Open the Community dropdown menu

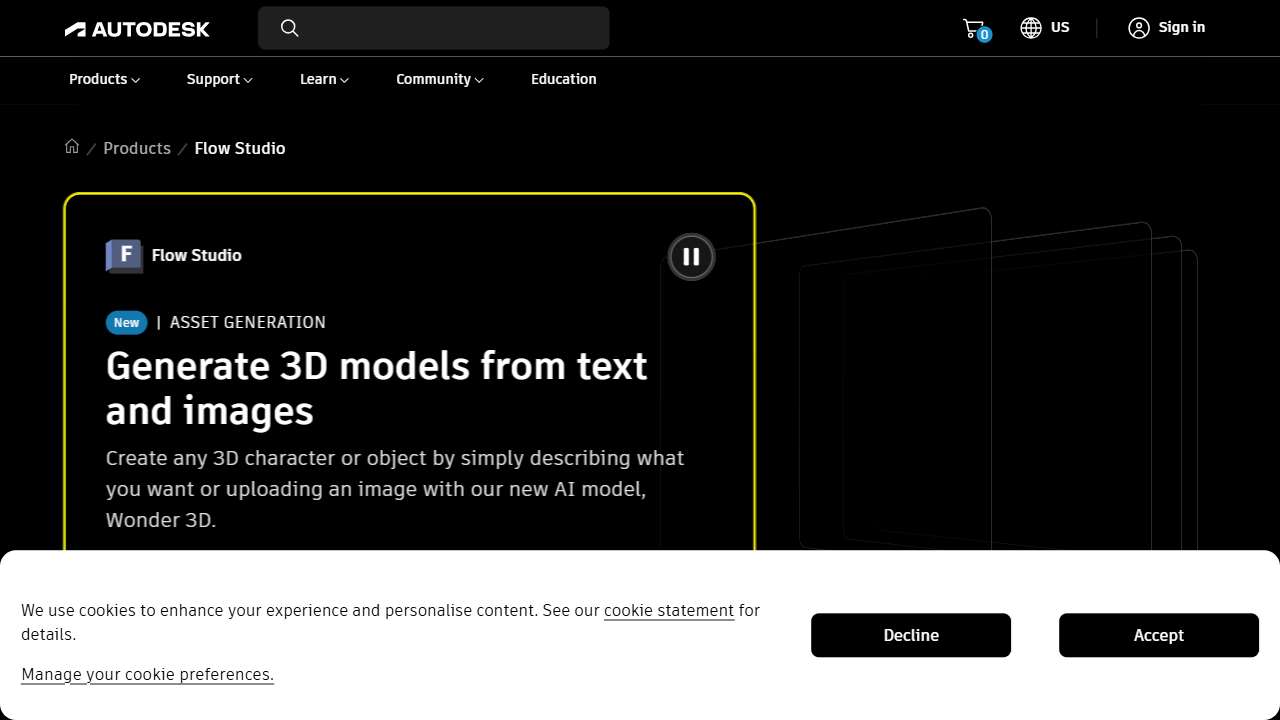(x=439, y=79)
